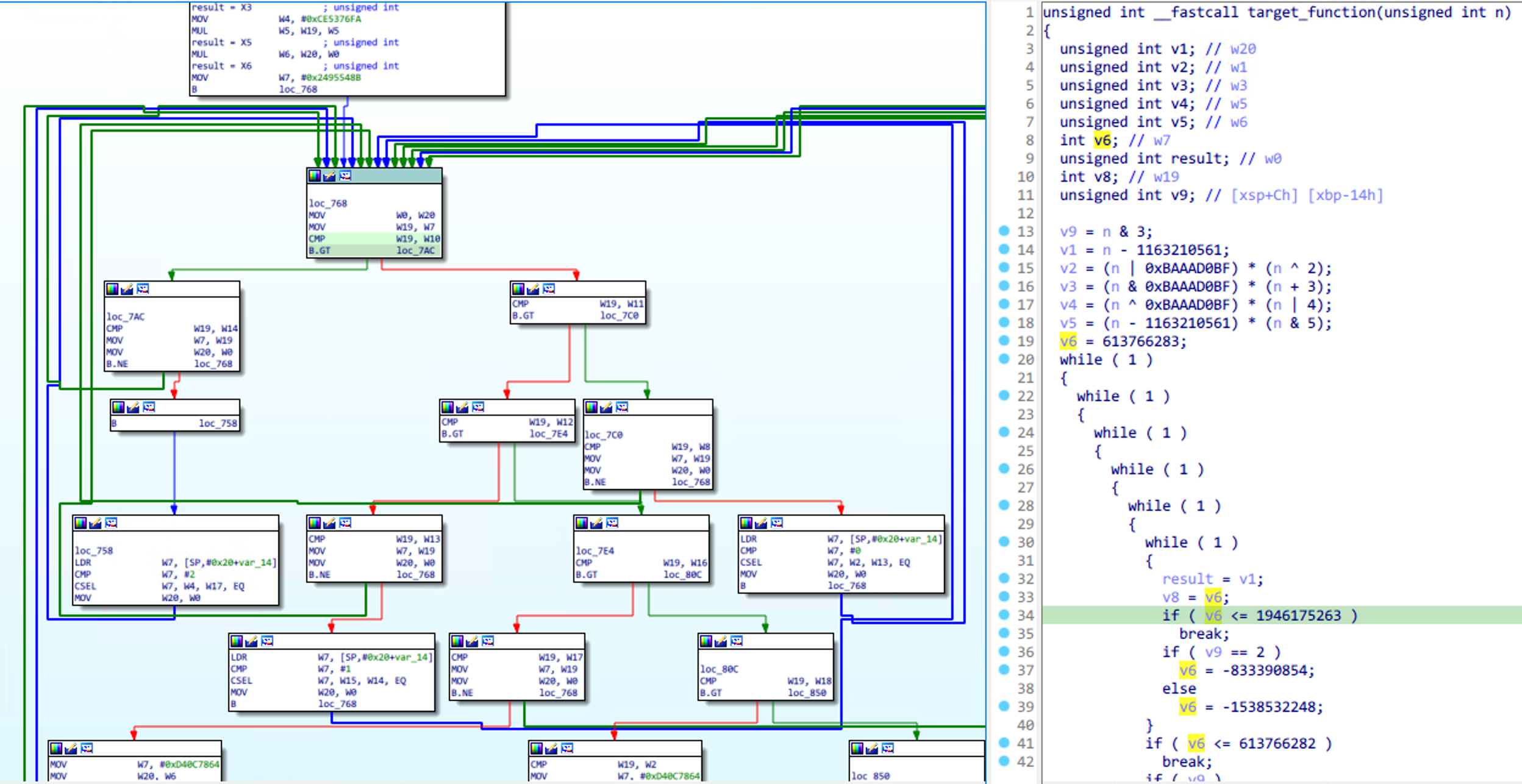Screen dimensions: 1522x784
Task: Follow loc_80C target in loc_7E4 block
Action: (682, 574)
